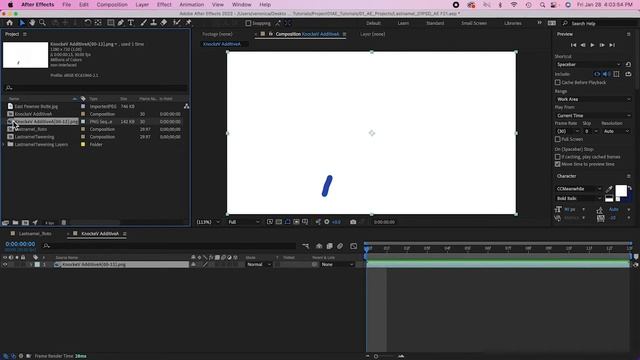This screenshot has width=640, height=360.
Task: Open the Parent None dropdown
Action: click(x=337, y=264)
